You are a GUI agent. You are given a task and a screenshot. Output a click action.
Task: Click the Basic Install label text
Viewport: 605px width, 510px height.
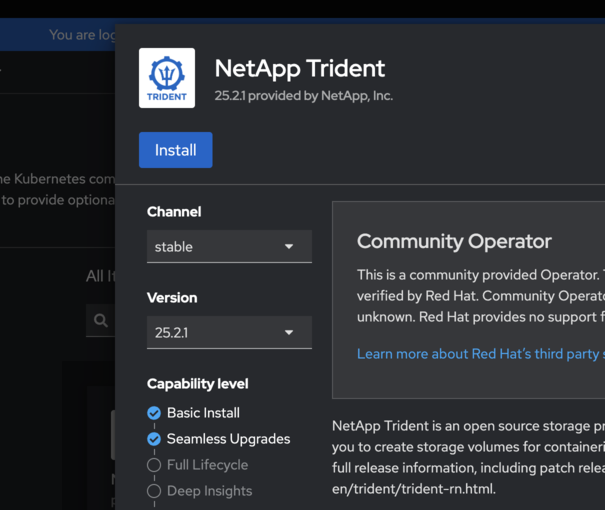point(203,413)
